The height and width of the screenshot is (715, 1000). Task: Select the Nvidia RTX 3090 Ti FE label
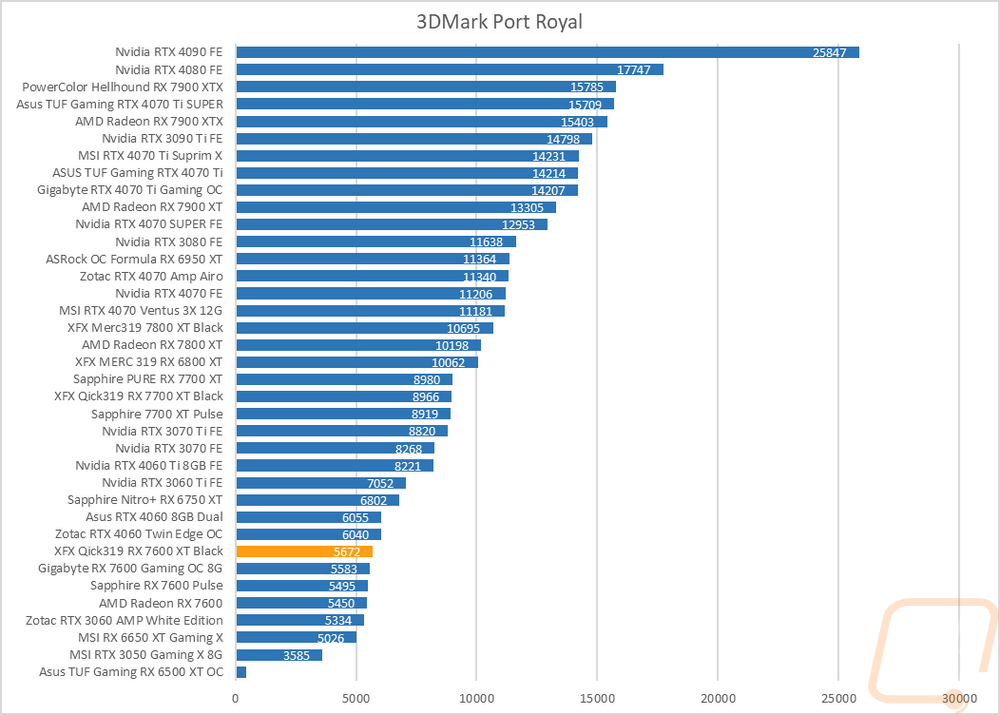(x=163, y=138)
